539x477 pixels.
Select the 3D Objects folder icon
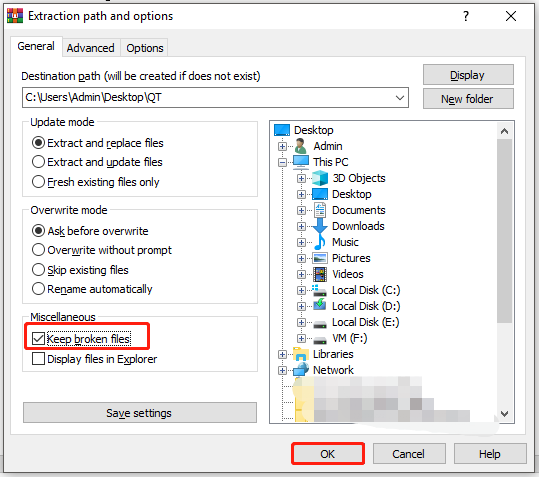pyautogui.click(x=320, y=178)
